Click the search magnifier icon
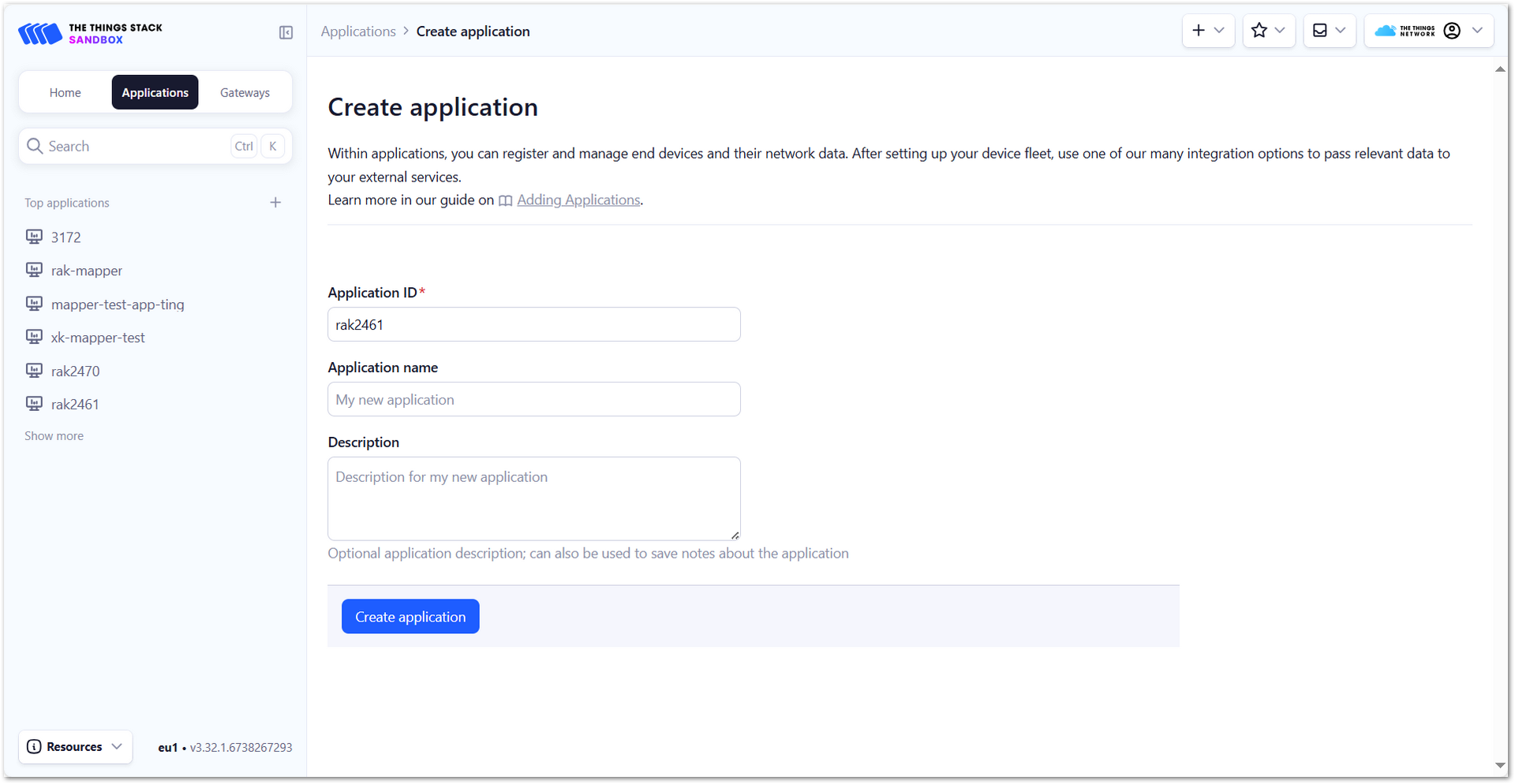Image resolution: width=1515 pixels, height=784 pixels. [35, 146]
